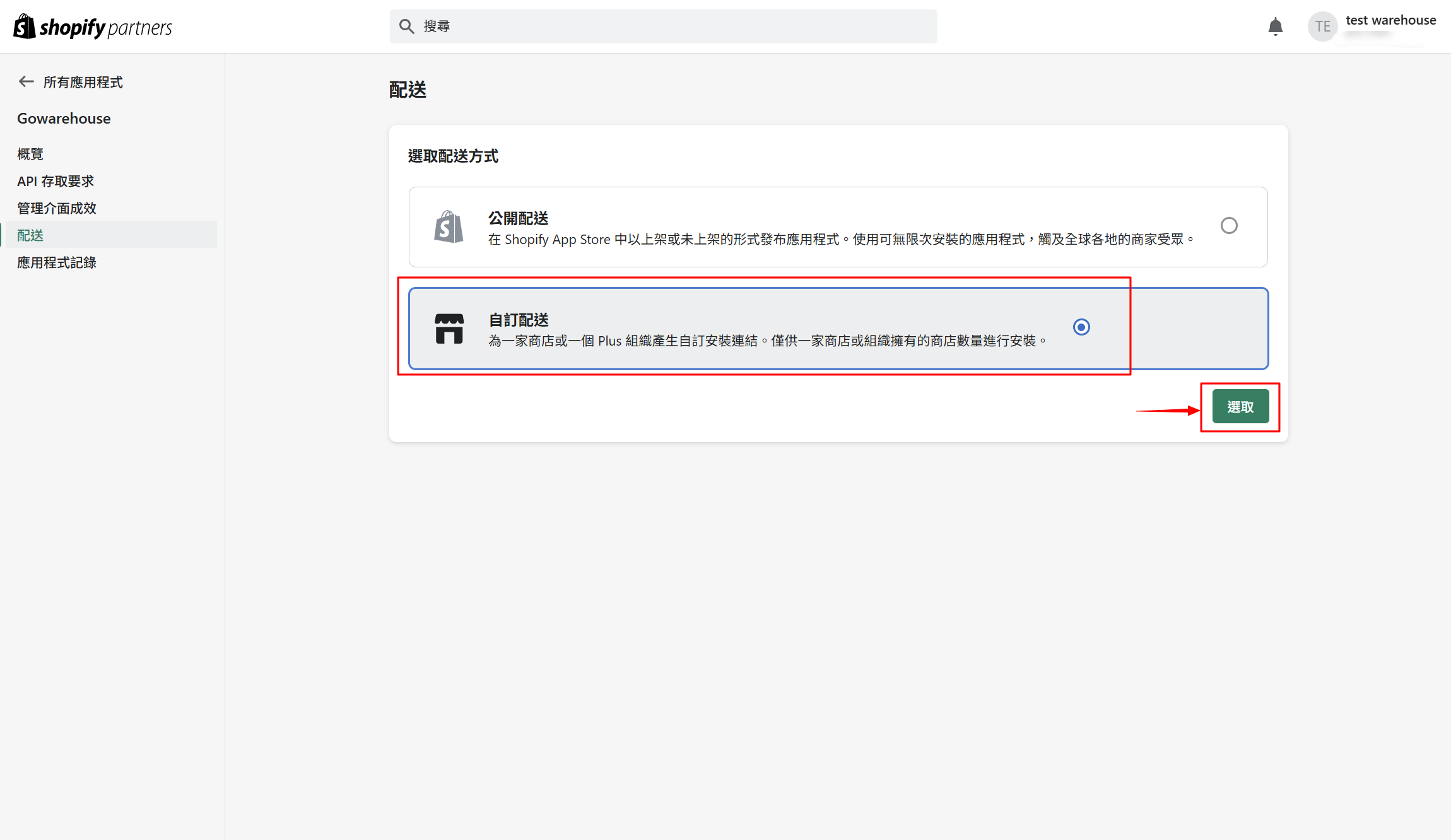
Task: Click the Shopify bag icon for 公開配送
Action: point(449,227)
